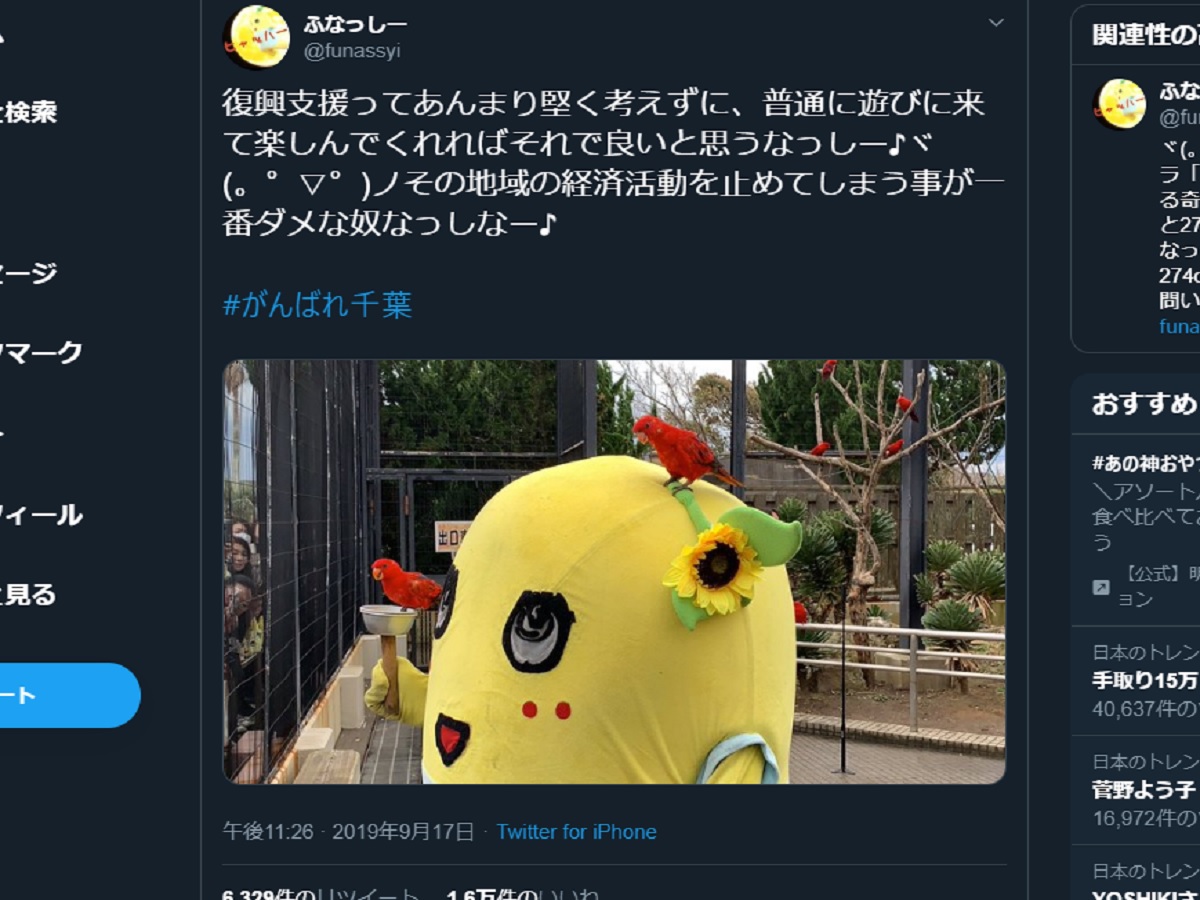Open the ふなっしー display name link
The height and width of the screenshot is (900, 1200).
pos(355,24)
